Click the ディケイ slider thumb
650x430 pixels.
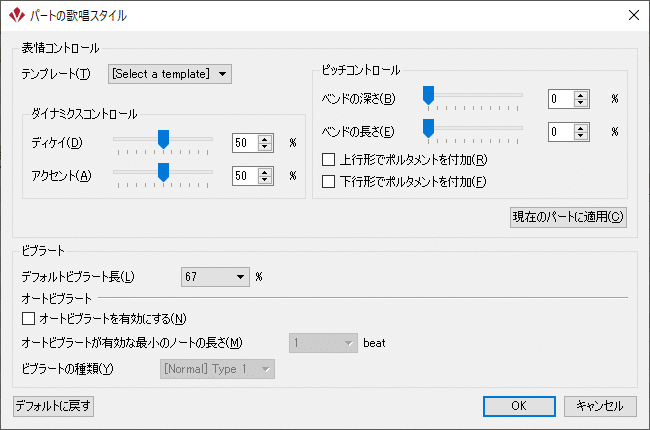coord(164,139)
